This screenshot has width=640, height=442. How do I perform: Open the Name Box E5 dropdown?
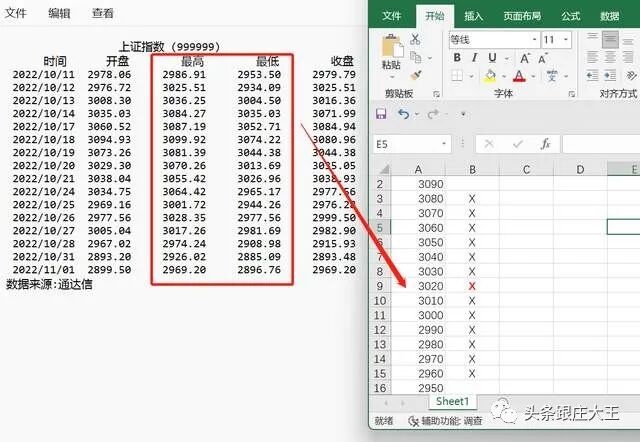(x=444, y=144)
